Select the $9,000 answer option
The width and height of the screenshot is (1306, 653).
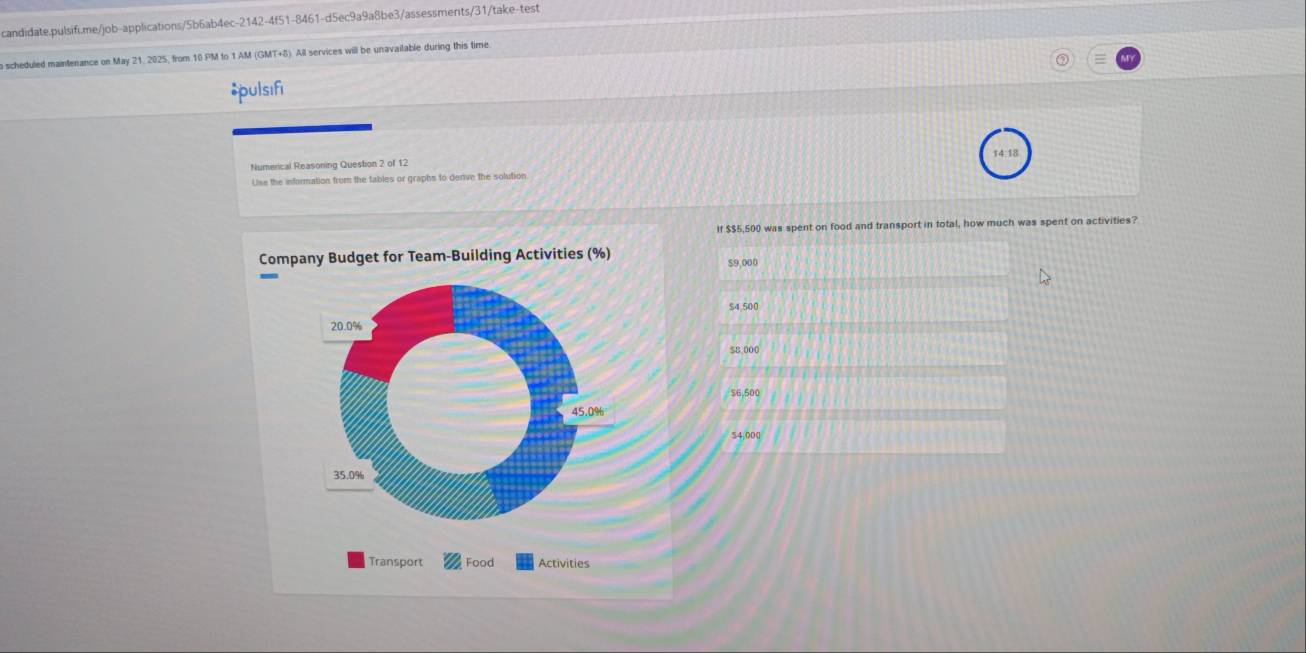pyautogui.click(x=865, y=262)
